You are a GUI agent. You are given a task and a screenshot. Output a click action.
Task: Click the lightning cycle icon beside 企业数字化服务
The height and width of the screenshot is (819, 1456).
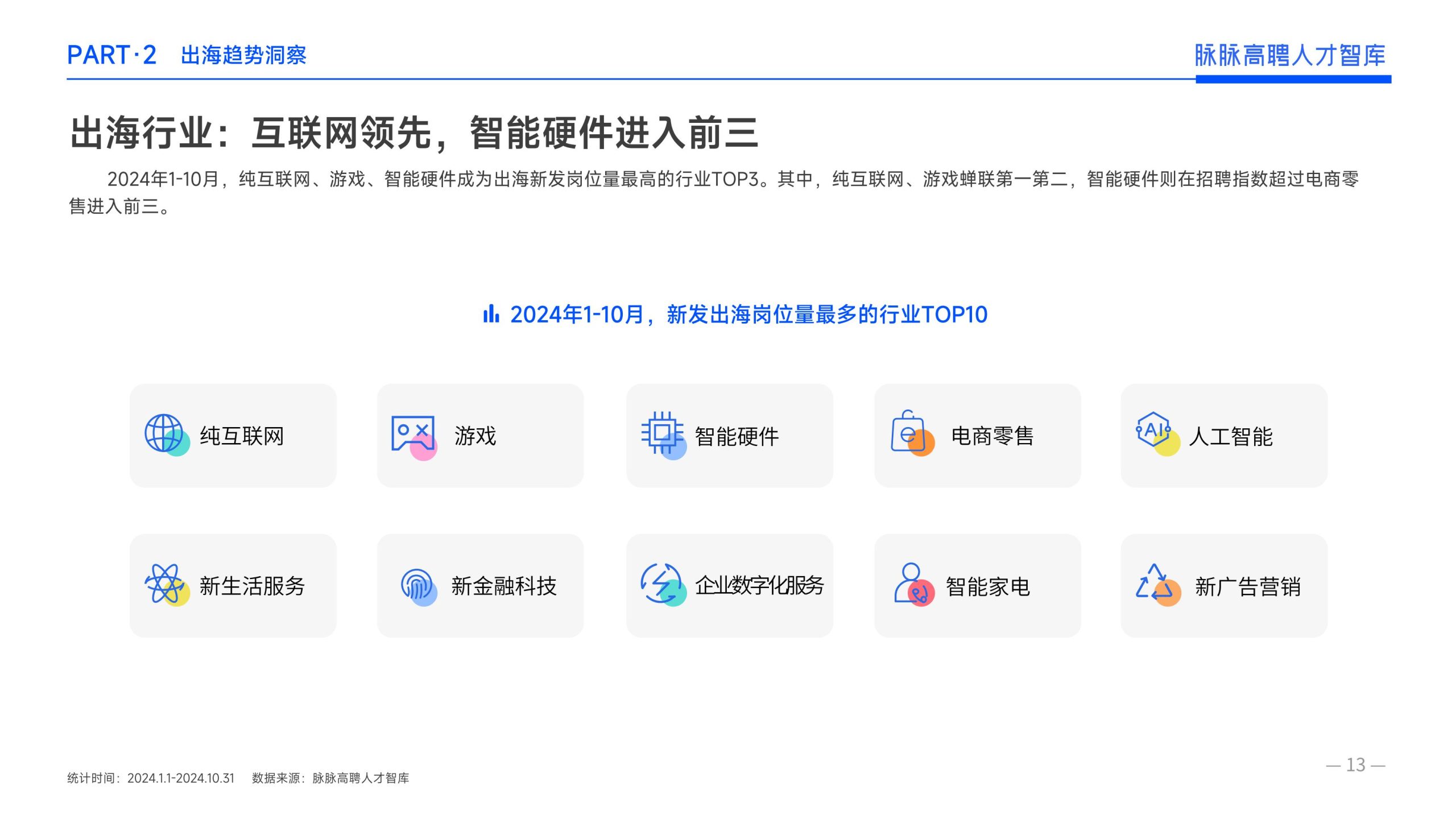[660, 584]
